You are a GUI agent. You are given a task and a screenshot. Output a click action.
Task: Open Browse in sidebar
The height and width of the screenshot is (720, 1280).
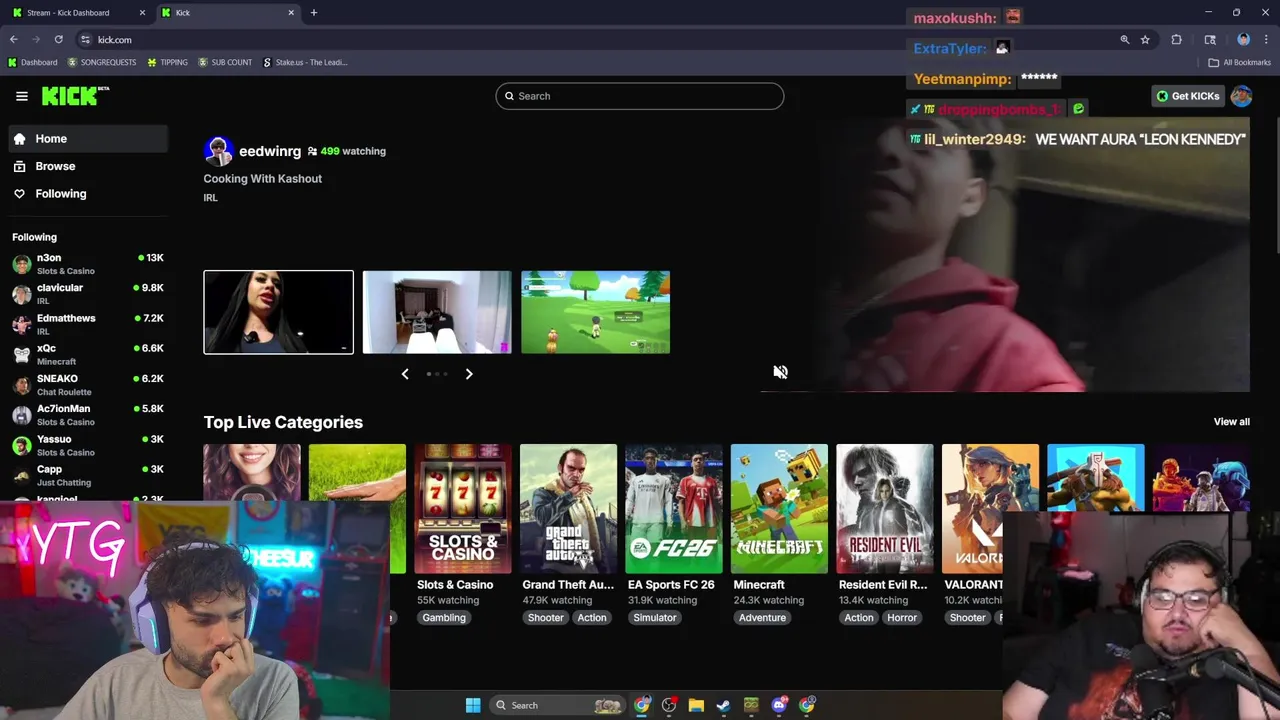[88, 166]
